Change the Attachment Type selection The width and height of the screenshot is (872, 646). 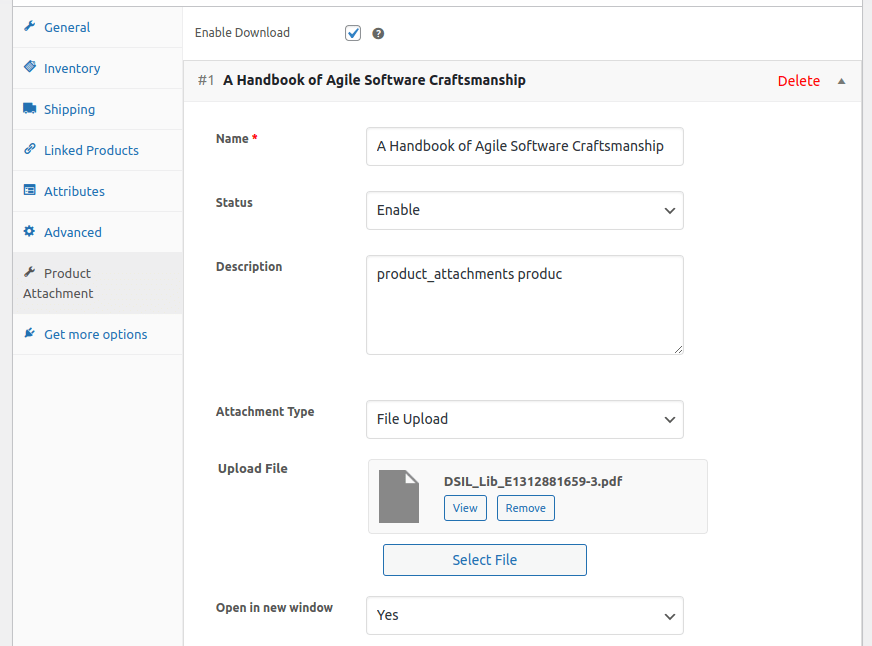[x=524, y=419]
